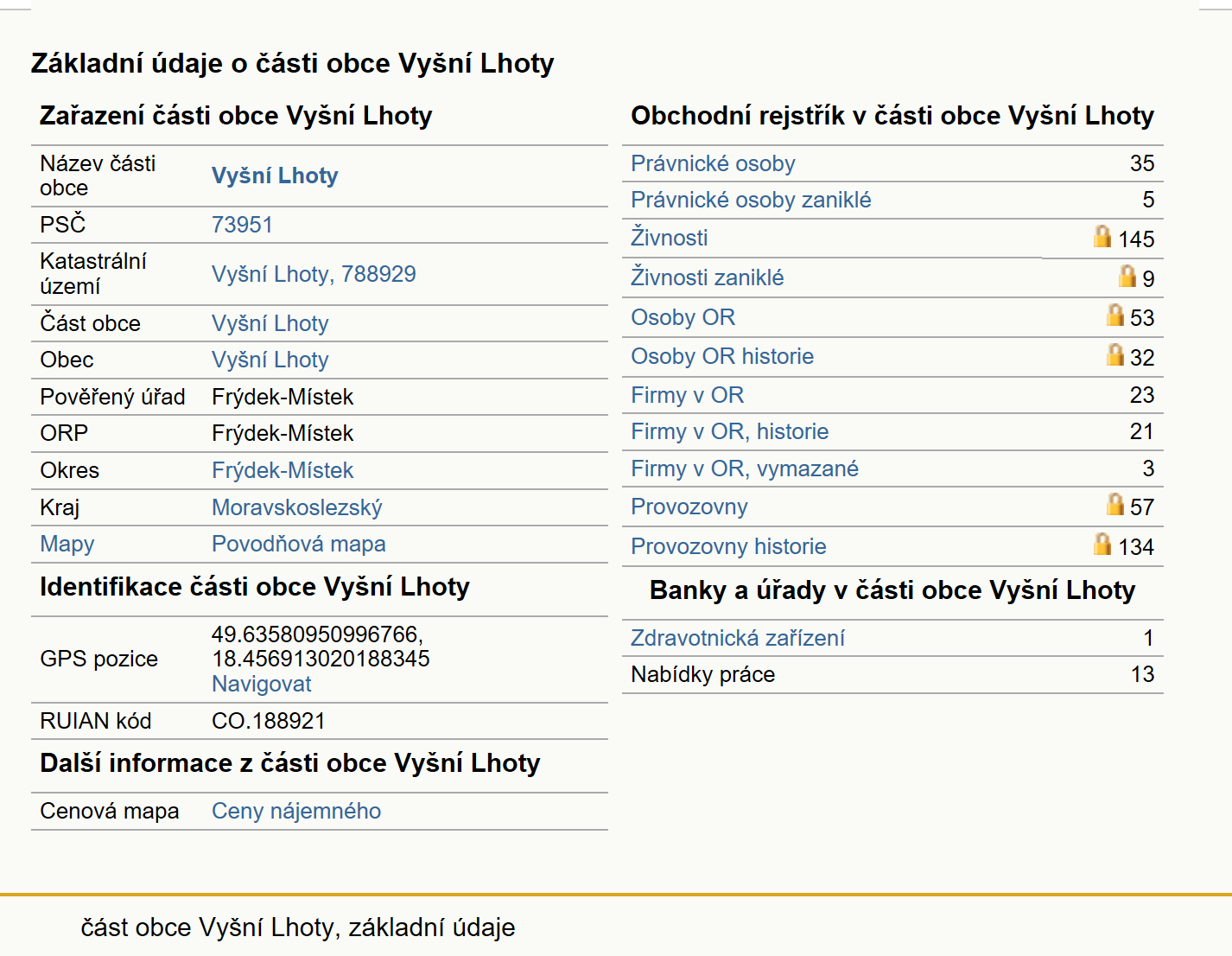1232x956 pixels.
Task: Click the padlock icon in Osoby OR row
Action: pos(1115,315)
